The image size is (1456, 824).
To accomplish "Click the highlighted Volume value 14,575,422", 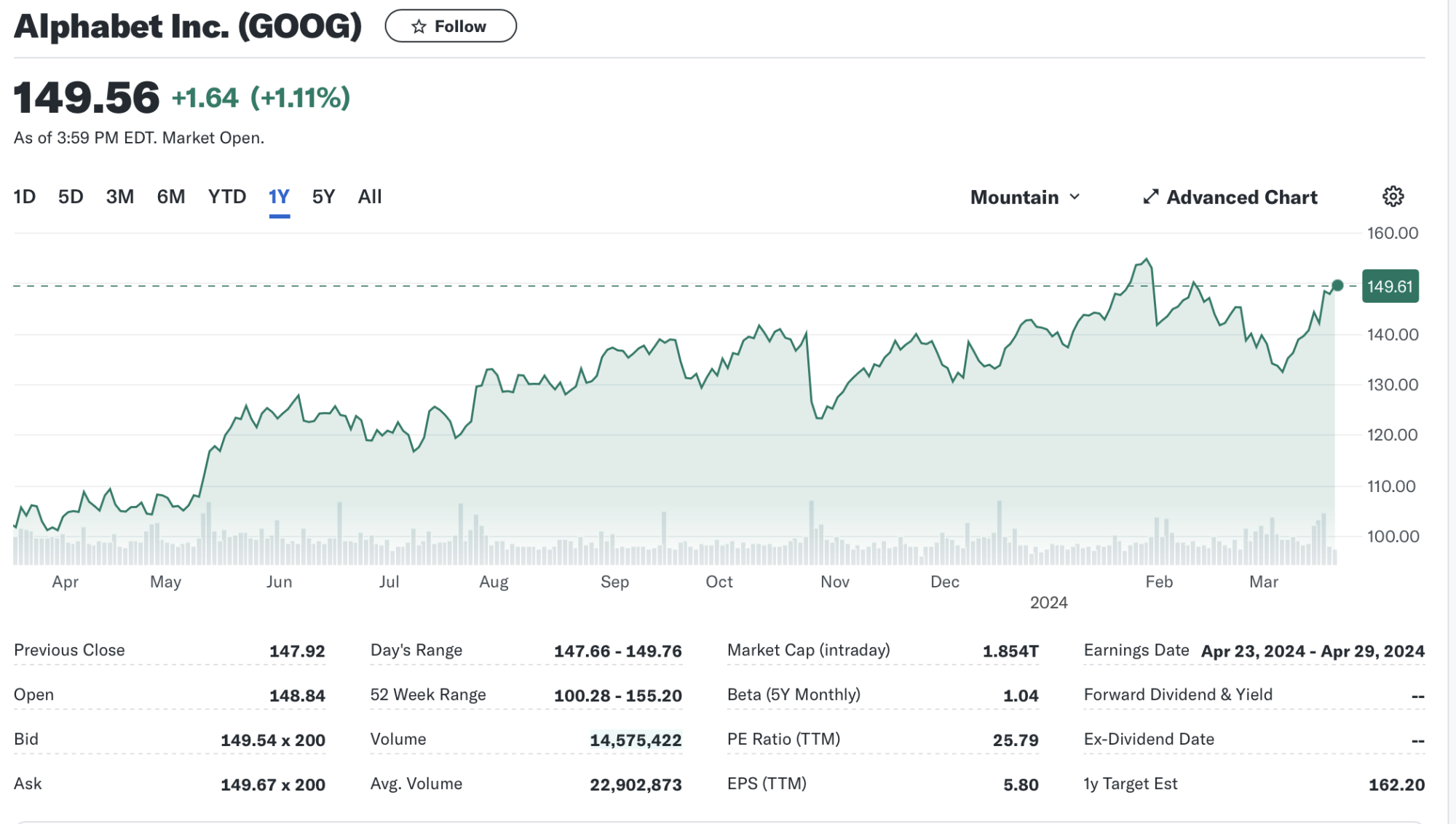I will [x=636, y=740].
